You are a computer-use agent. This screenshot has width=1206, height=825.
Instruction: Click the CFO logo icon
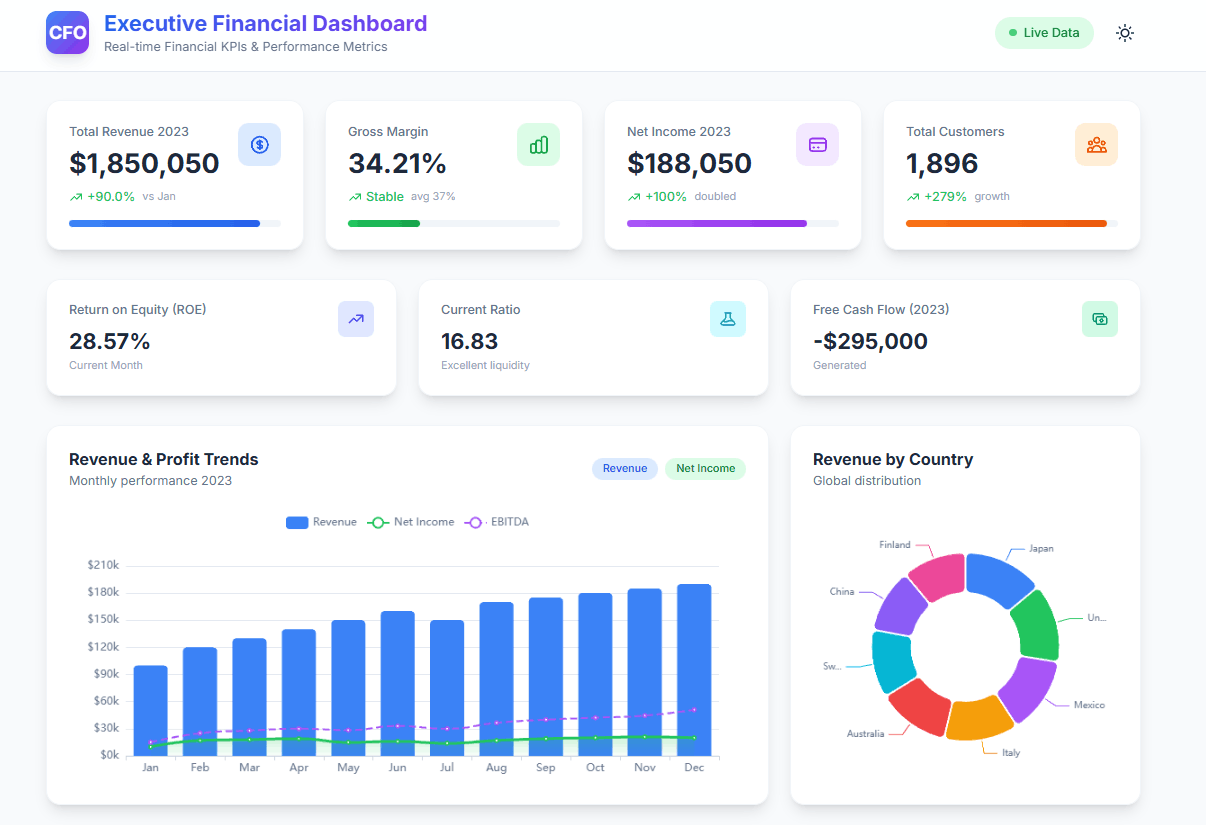[x=67, y=33]
